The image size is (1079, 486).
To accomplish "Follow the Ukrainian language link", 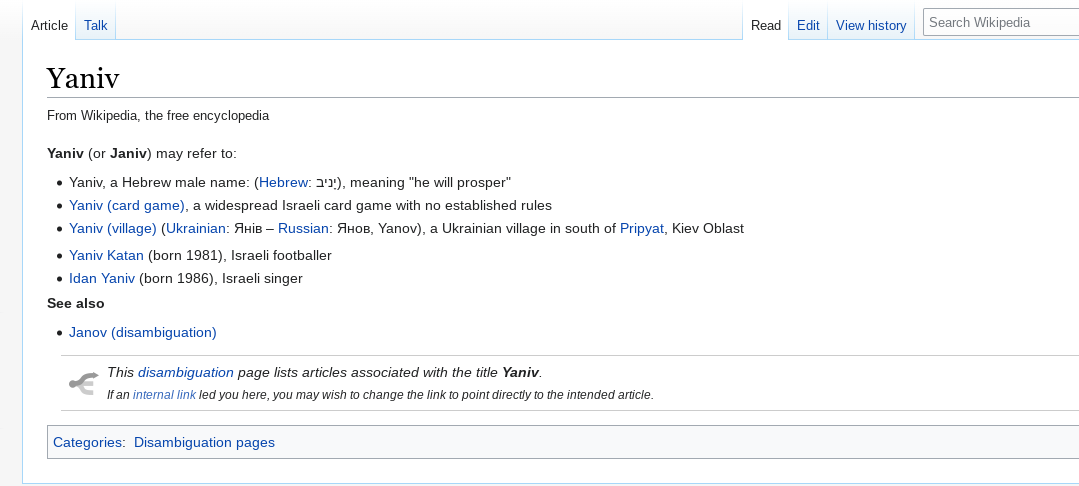I will (195, 229).
